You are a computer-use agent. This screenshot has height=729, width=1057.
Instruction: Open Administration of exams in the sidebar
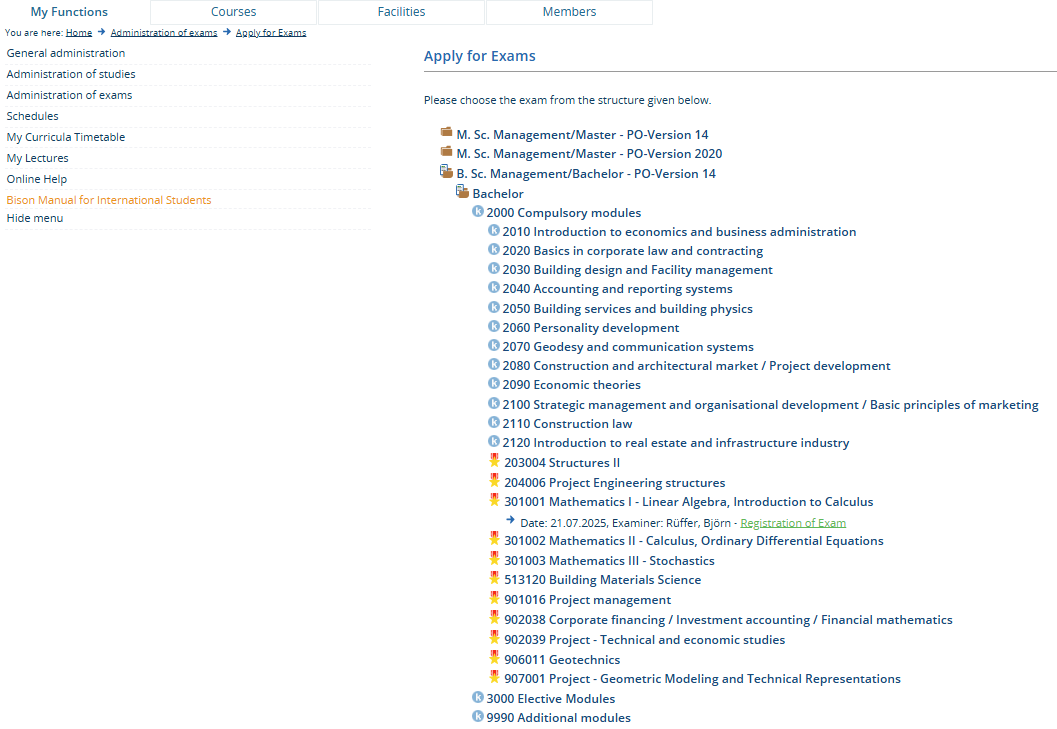[x=69, y=95]
